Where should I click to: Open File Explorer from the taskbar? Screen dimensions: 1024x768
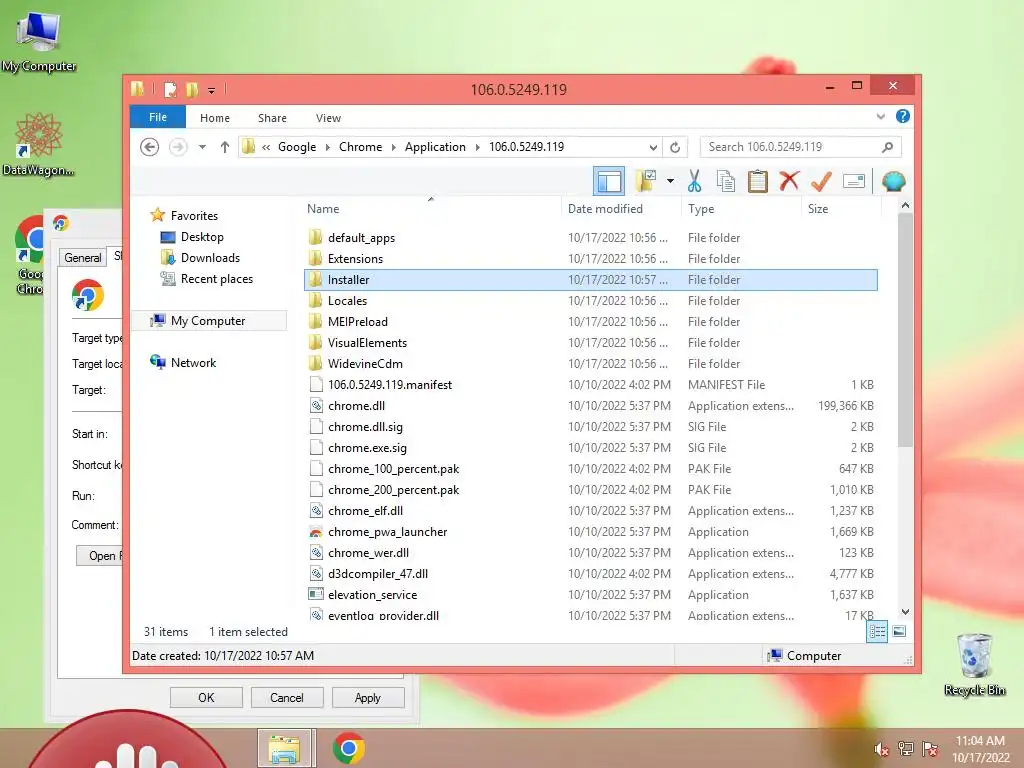[x=285, y=748]
